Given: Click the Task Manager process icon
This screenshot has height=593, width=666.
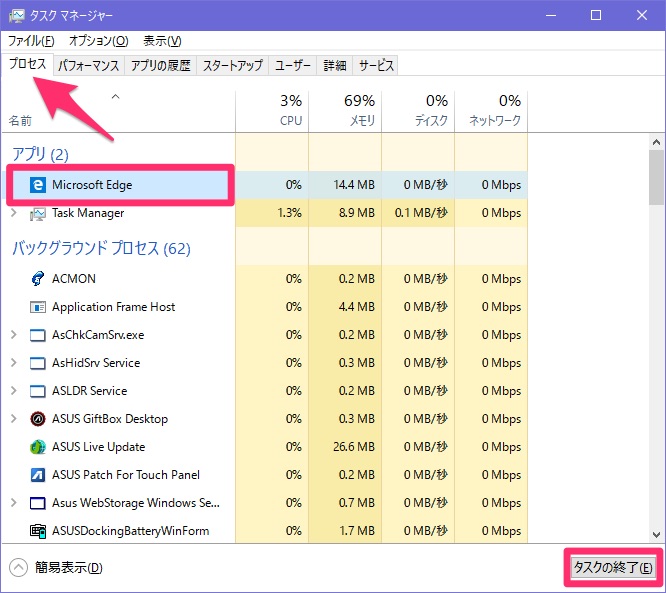Looking at the screenshot, I should [x=38, y=213].
